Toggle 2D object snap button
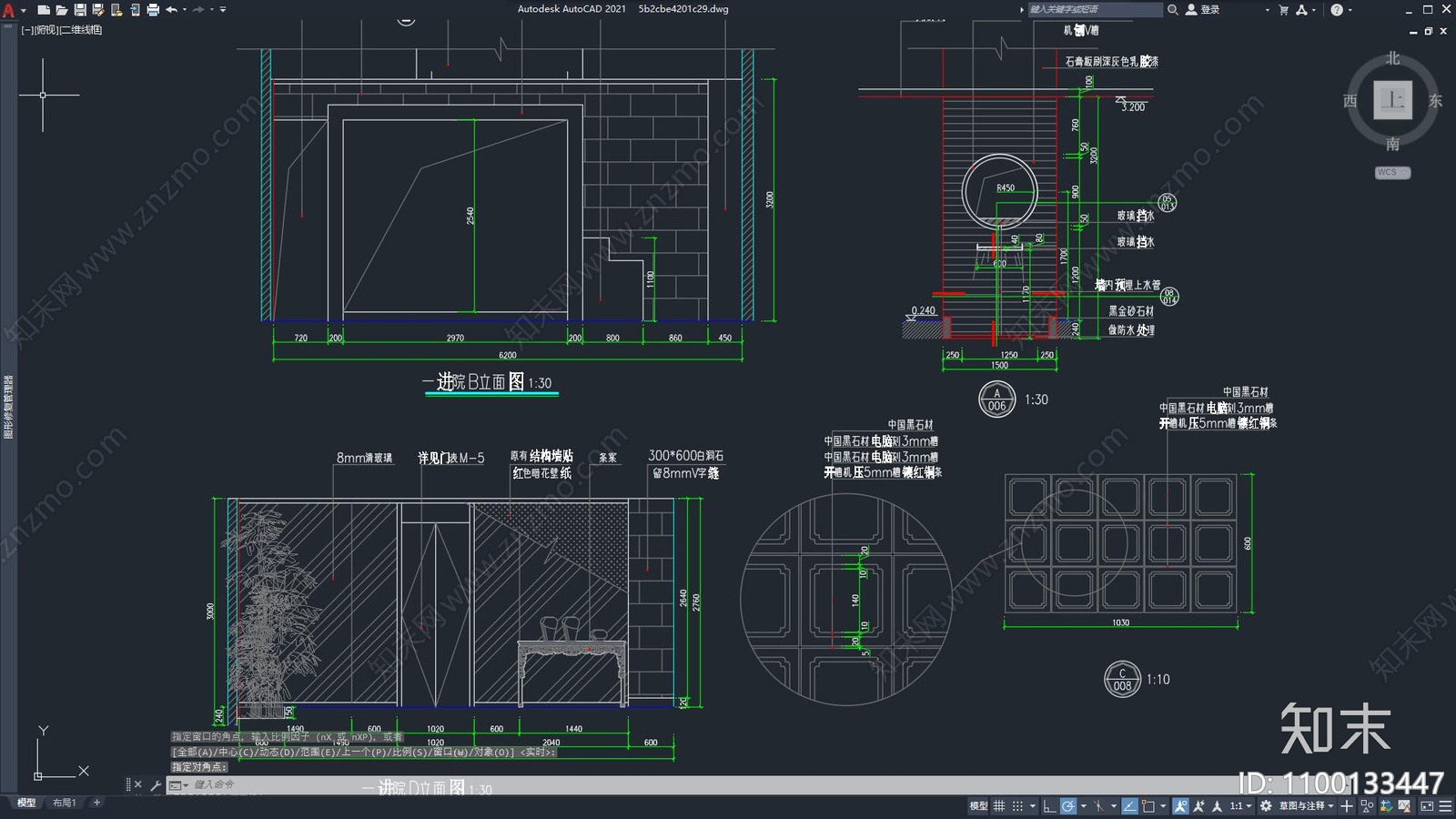Image resolution: width=1456 pixels, height=819 pixels. [x=1148, y=806]
